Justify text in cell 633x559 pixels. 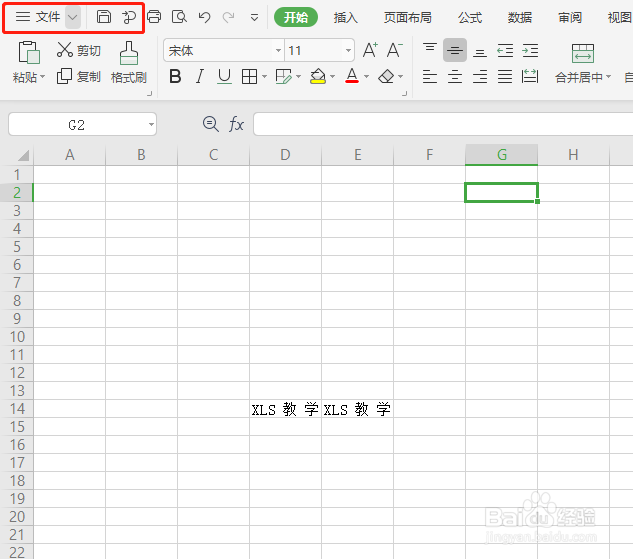click(x=505, y=76)
